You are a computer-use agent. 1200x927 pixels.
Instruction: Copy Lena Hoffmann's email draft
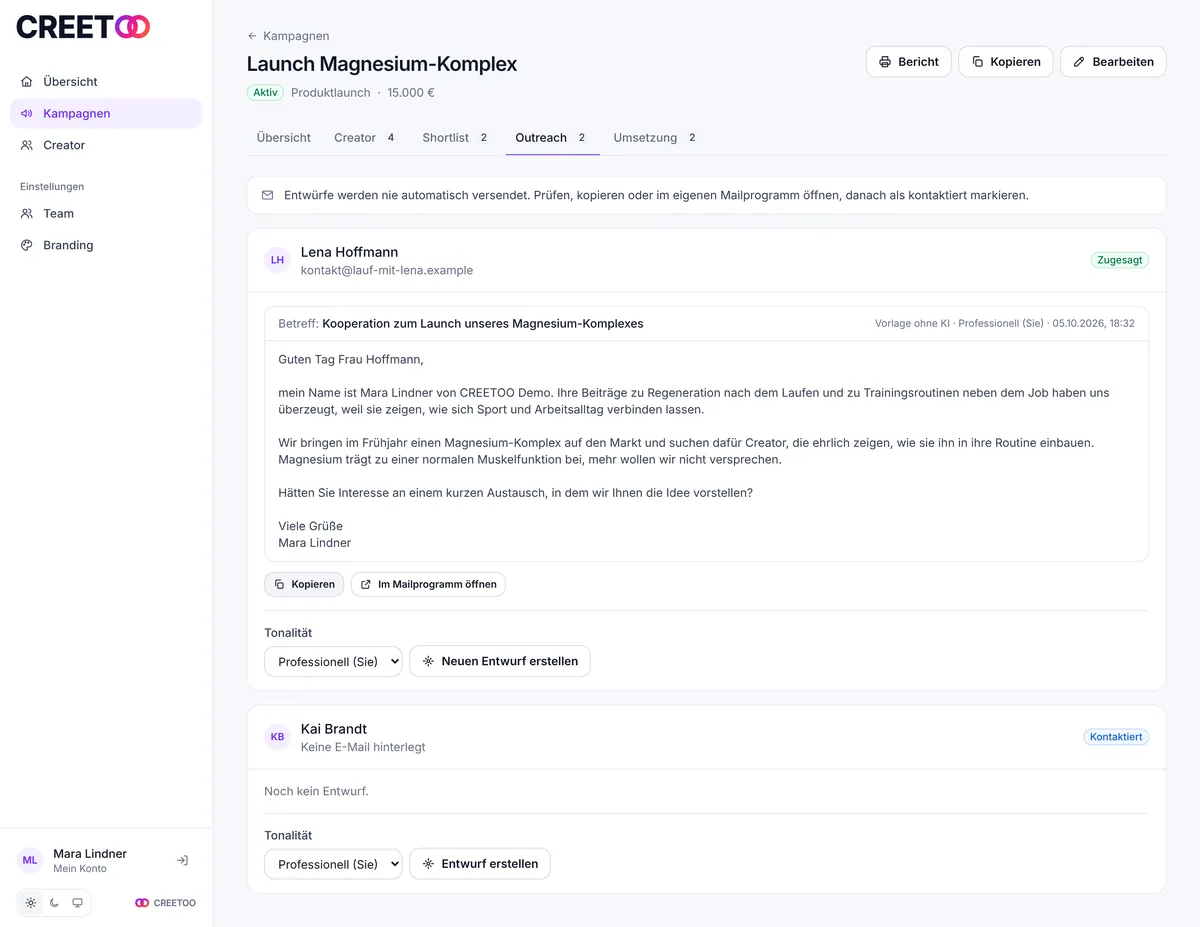[x=304, y=584]
